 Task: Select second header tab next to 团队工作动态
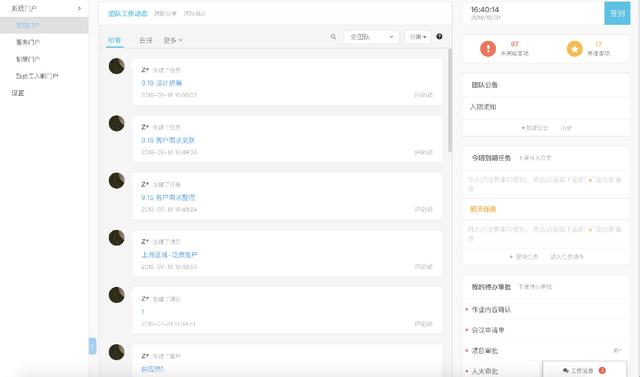165,13
